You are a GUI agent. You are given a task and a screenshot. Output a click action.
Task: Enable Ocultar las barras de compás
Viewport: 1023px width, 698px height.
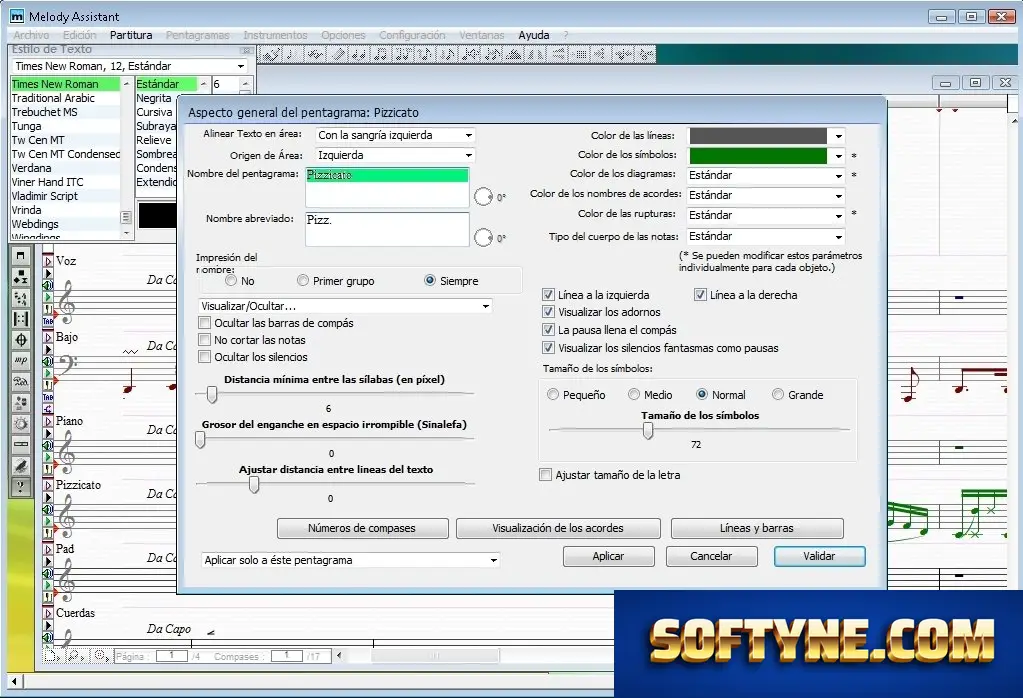[205, 323]
